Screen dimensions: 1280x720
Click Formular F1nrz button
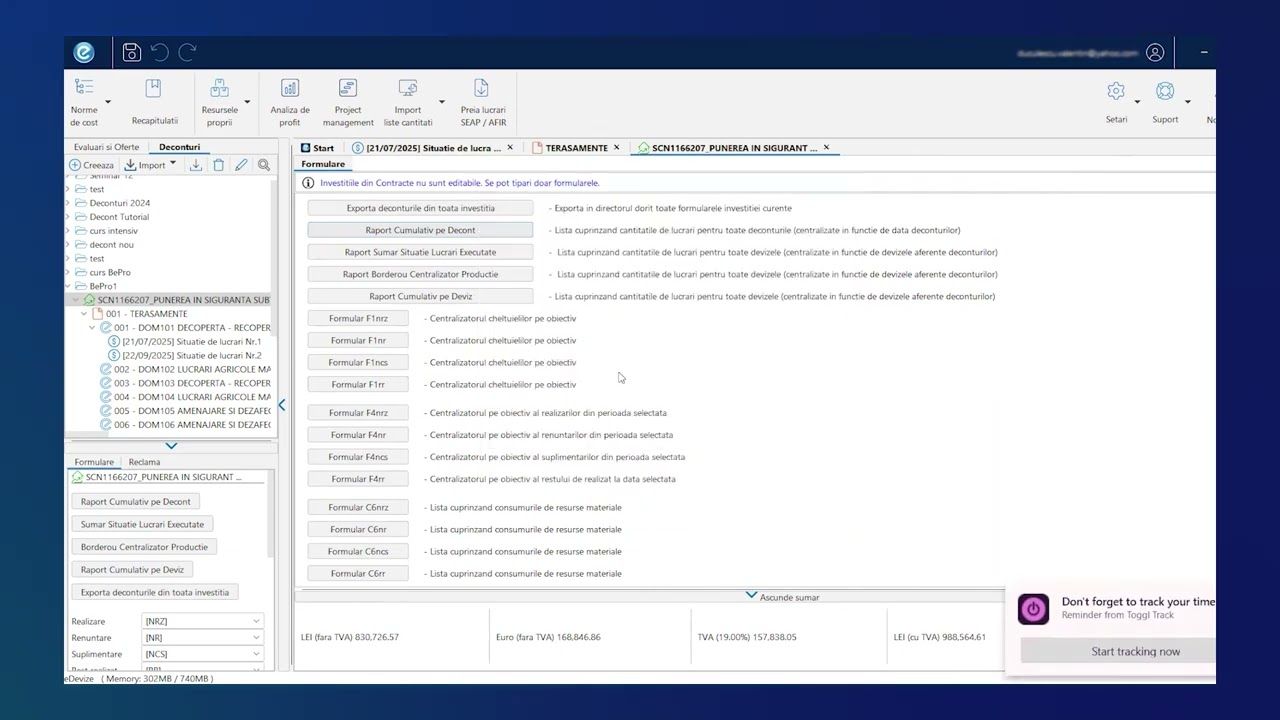(x=358, y=318)
